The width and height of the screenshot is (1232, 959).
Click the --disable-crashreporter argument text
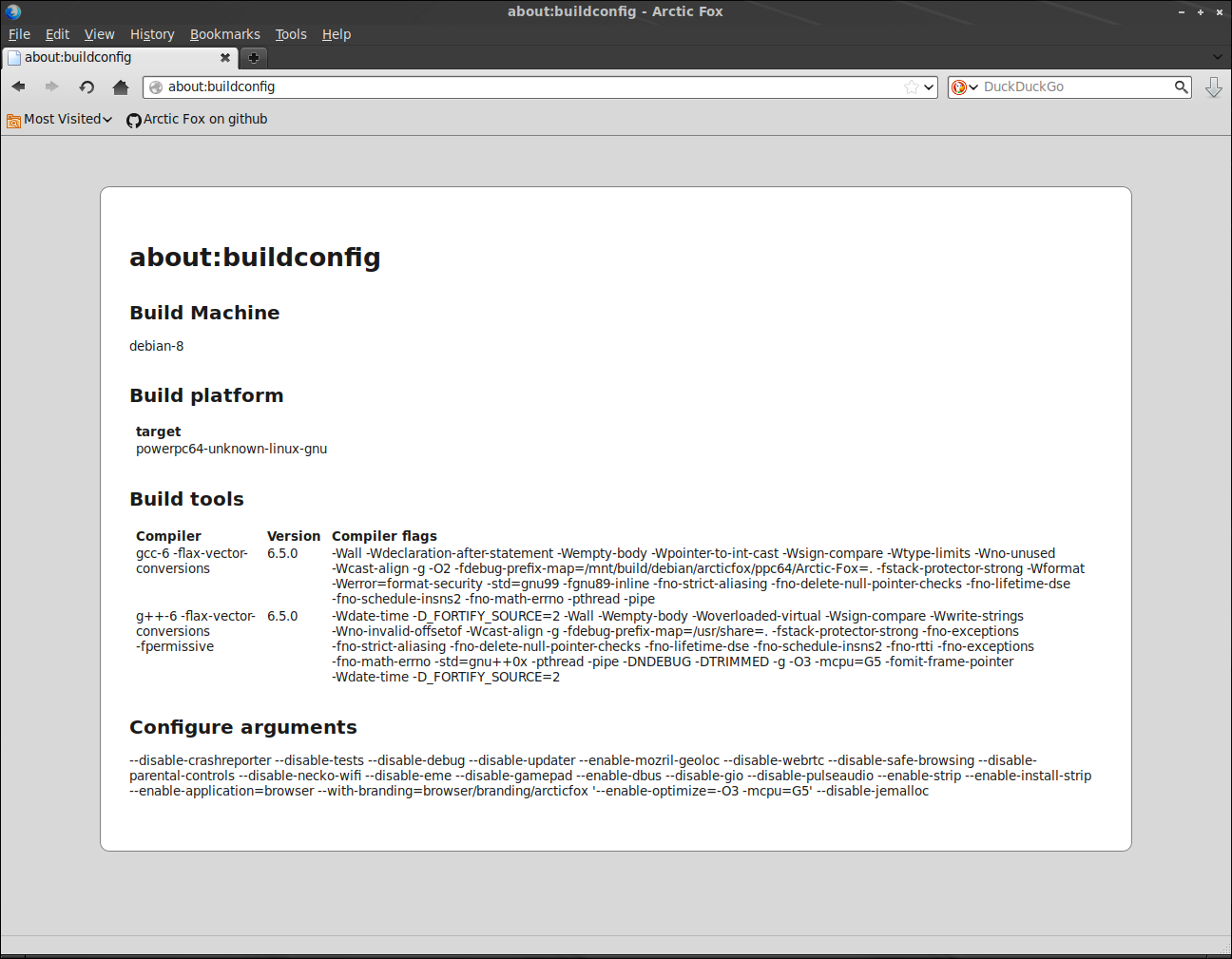(201, 760)
